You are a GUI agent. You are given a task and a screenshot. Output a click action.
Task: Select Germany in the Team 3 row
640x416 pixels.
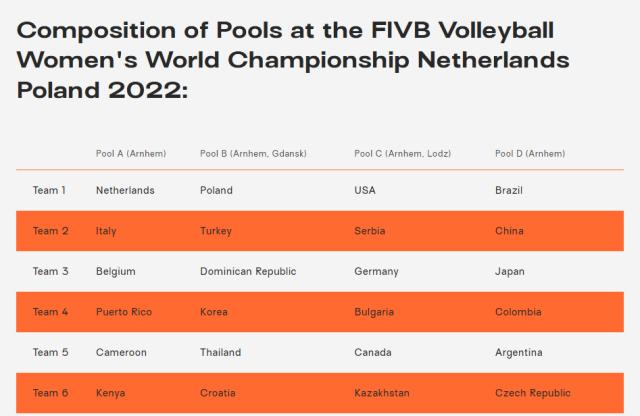click(x=376, y=271)
